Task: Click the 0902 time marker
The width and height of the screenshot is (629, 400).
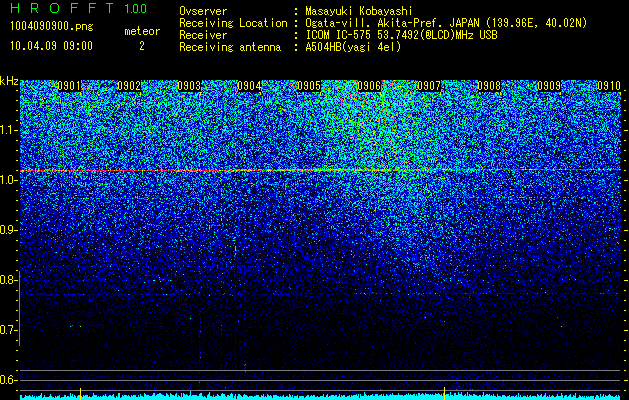Action: click(129, 86)
